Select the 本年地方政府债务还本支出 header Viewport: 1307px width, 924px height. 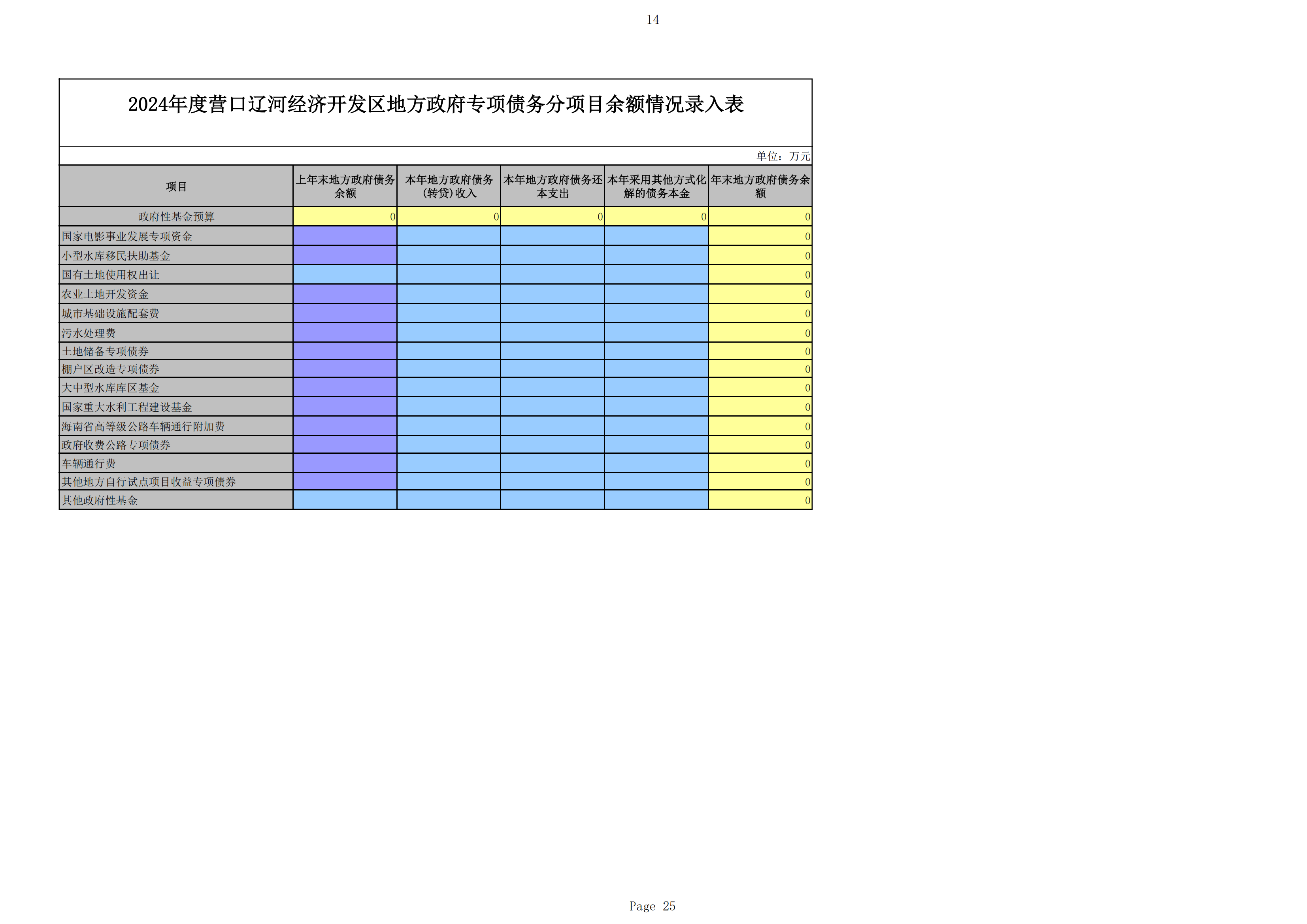553,186
